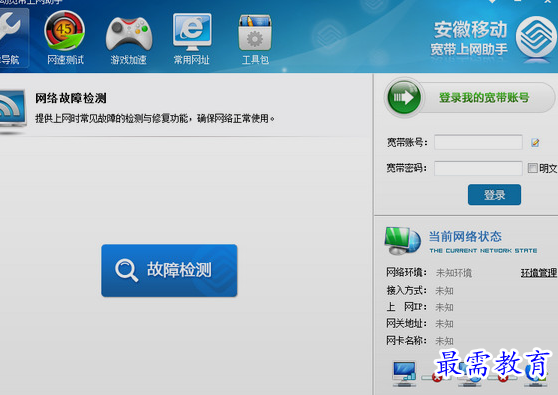
Task: Click the 登录我的宽带账号 banner
Action: [x=484, y=98]
